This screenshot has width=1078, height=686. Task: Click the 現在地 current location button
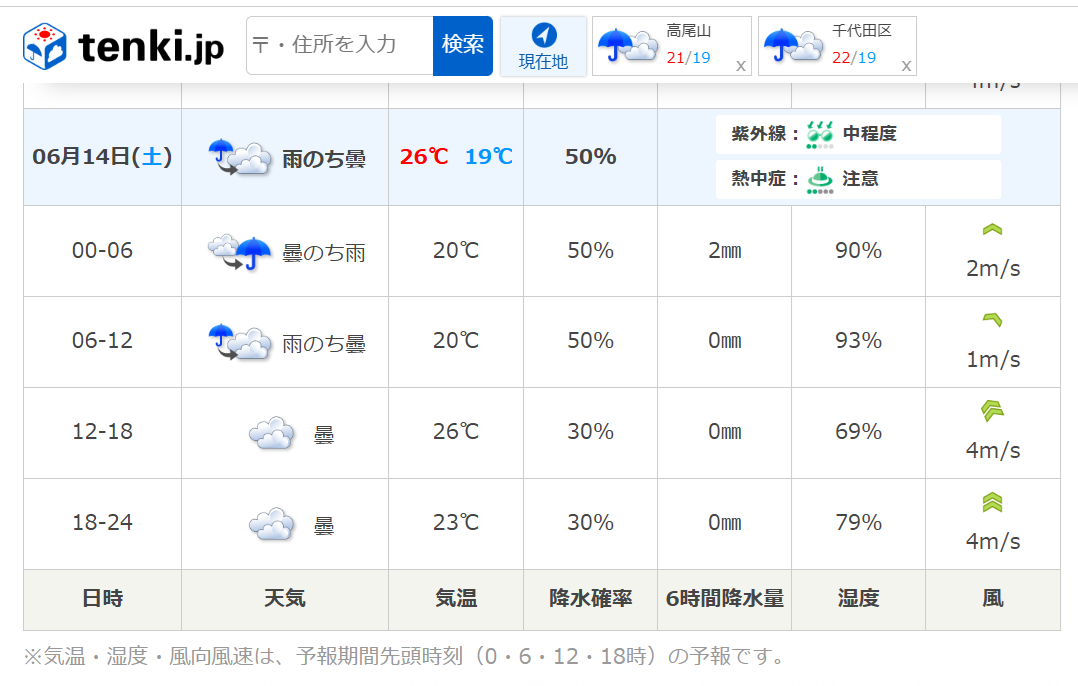coord(543,46)
